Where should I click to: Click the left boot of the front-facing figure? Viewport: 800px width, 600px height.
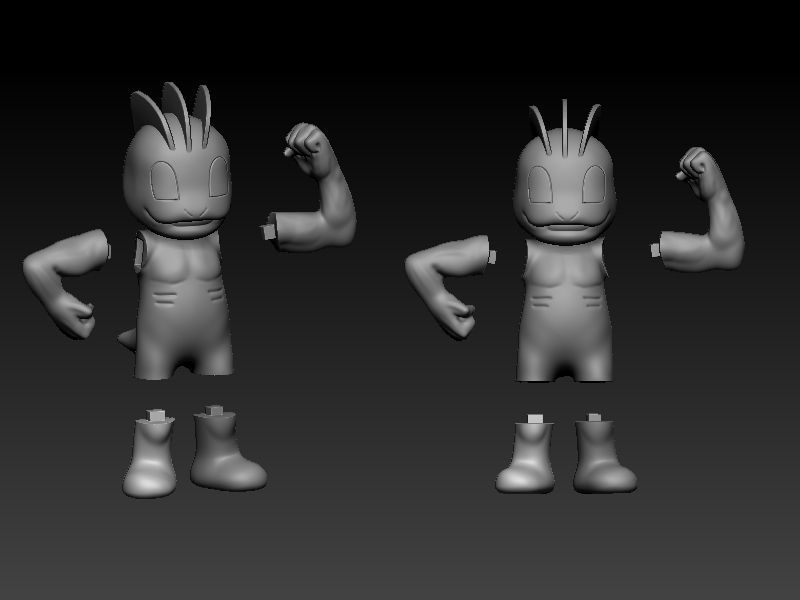[527, 457]
